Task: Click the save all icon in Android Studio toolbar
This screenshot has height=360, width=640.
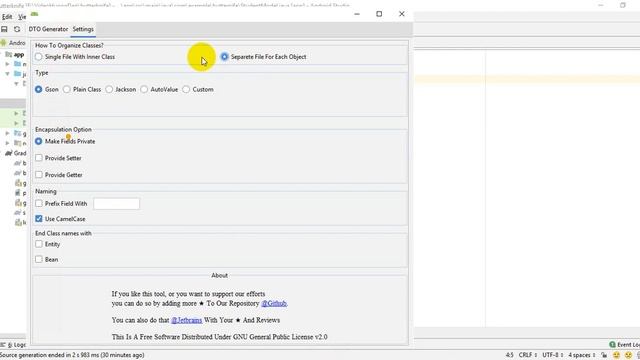Action: coord(4,29)
